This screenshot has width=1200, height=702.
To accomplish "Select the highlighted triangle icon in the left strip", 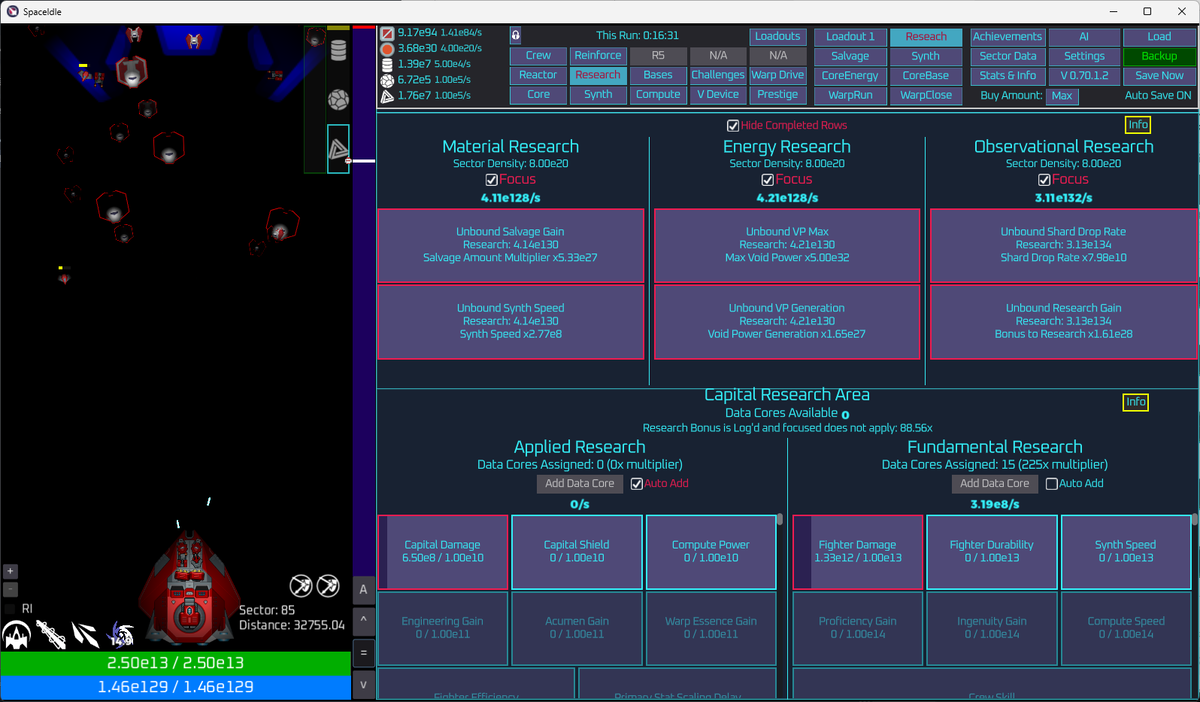I will (x=338, y=149).
